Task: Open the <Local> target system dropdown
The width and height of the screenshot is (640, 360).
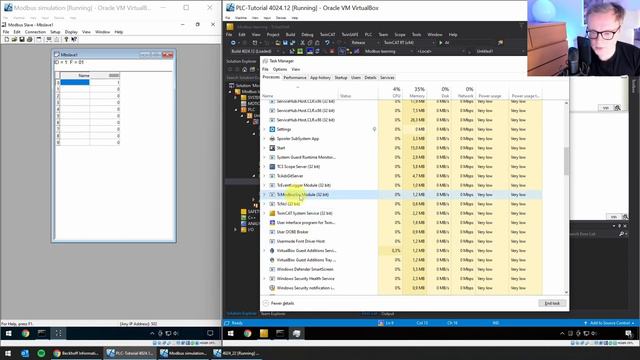Action: pyautogui.click(x=441, y=51)
